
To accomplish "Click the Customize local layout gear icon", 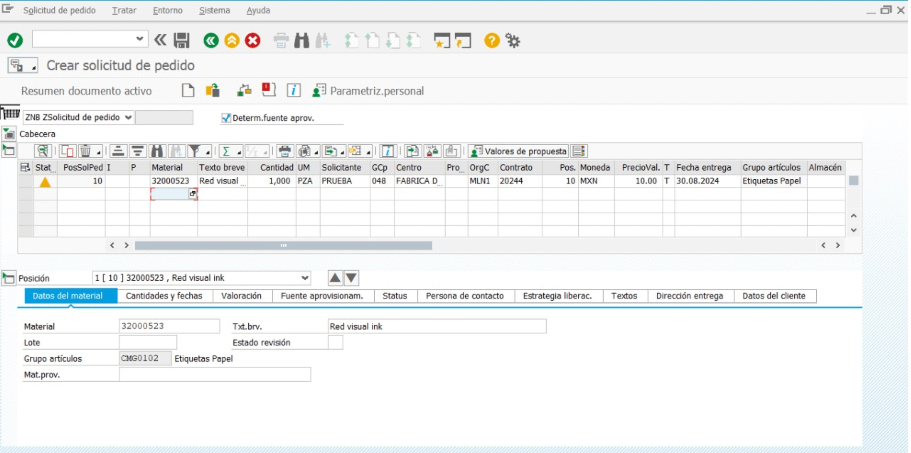I will tap(513, 40).
